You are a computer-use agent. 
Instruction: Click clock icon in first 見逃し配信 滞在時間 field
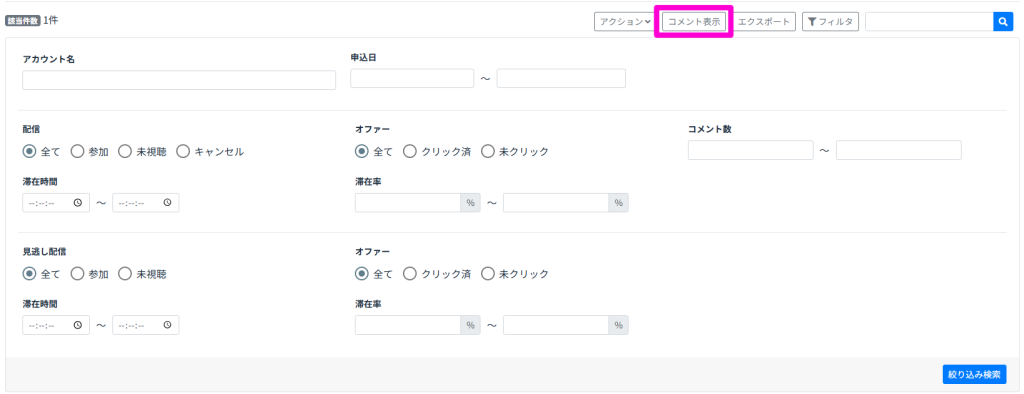coord(78,325)
